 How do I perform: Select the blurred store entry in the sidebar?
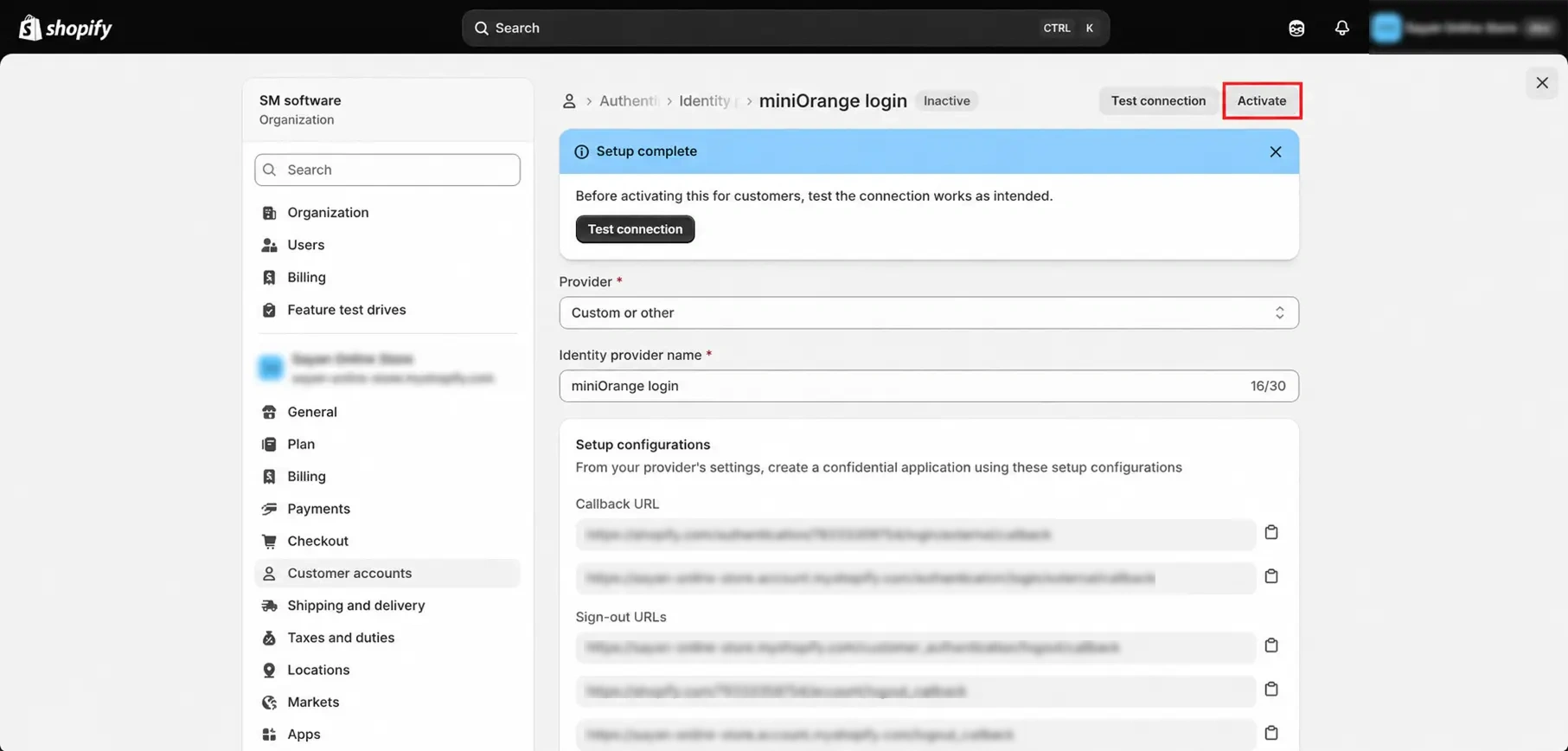click(387, 368)
